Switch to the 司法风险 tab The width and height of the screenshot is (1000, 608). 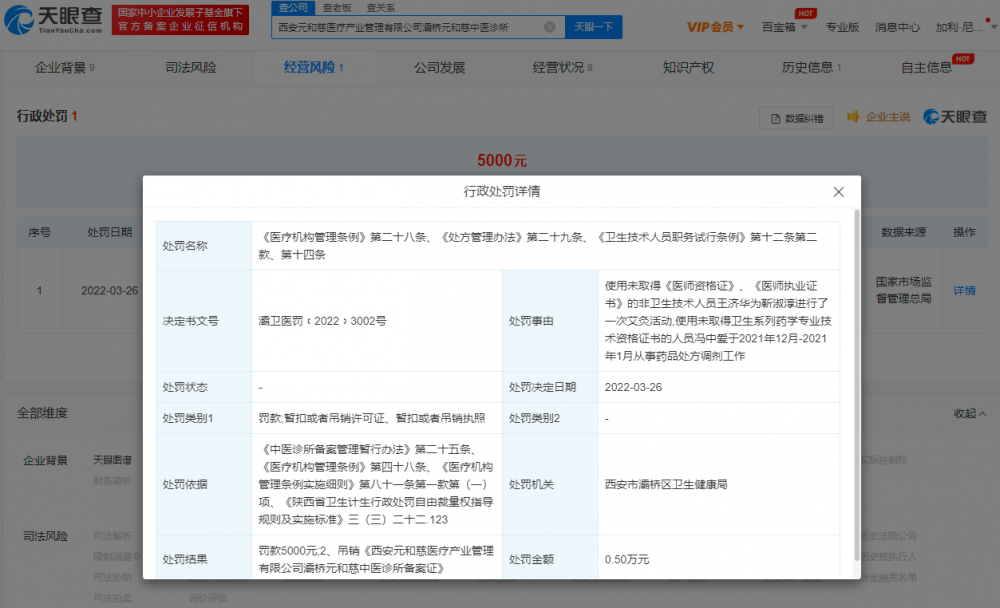pyautogui.click(x=190, y=67)
